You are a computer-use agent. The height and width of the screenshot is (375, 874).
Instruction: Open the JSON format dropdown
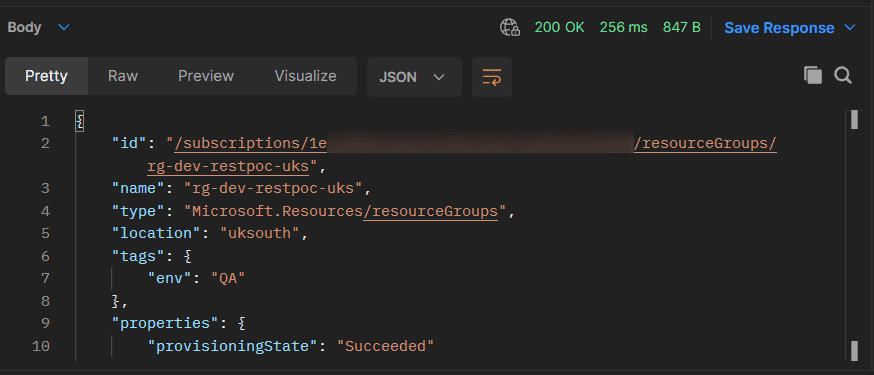point(414,77)
